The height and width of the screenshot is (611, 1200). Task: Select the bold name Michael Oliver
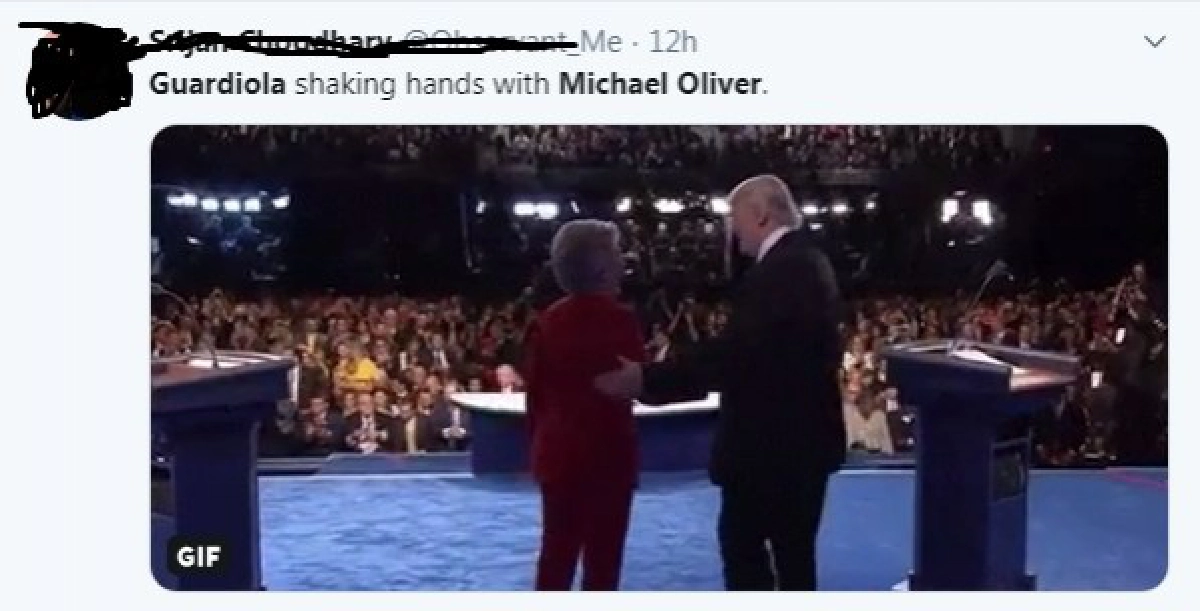coord(659,84)
